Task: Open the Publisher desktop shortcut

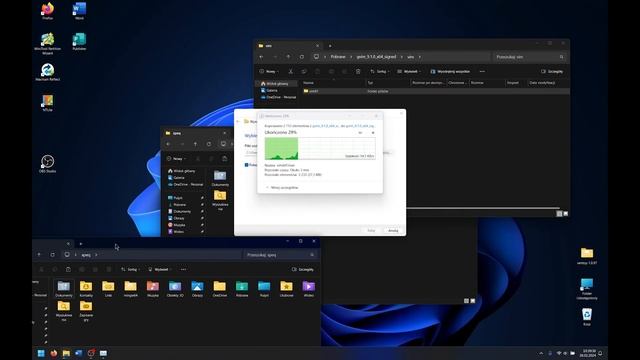Action: [79, 41]
